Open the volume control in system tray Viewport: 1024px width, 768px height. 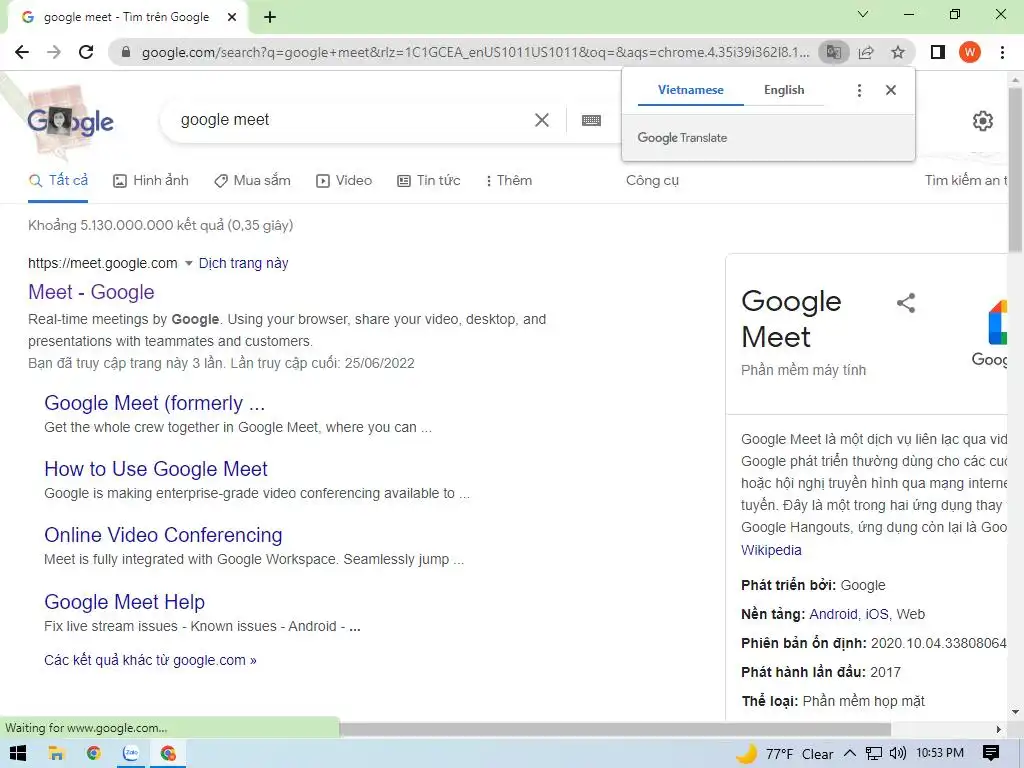[898, 753]
